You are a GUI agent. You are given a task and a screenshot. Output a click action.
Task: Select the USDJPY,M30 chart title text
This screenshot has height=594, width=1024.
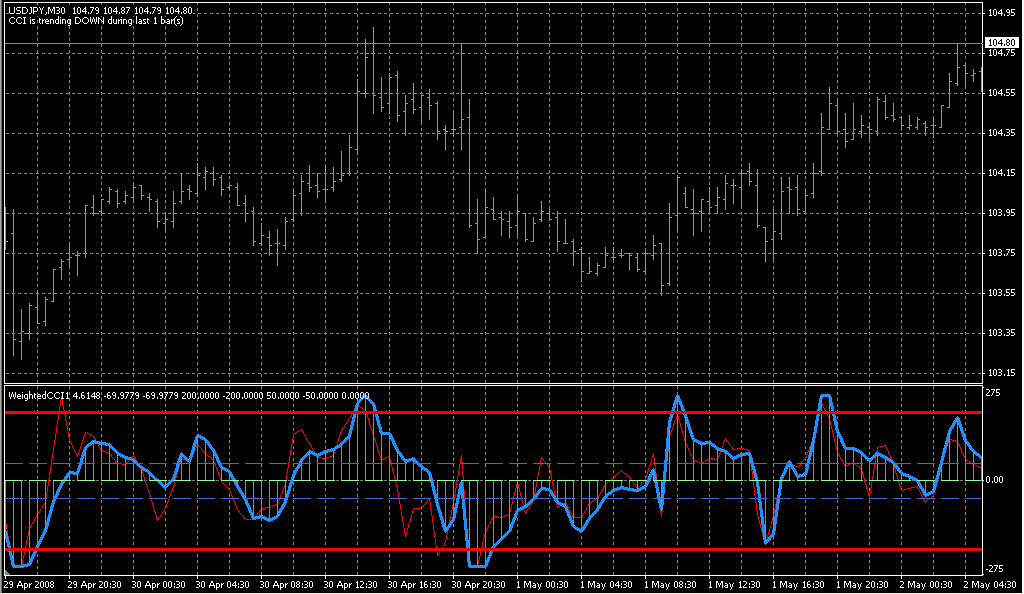coord(39,10)
